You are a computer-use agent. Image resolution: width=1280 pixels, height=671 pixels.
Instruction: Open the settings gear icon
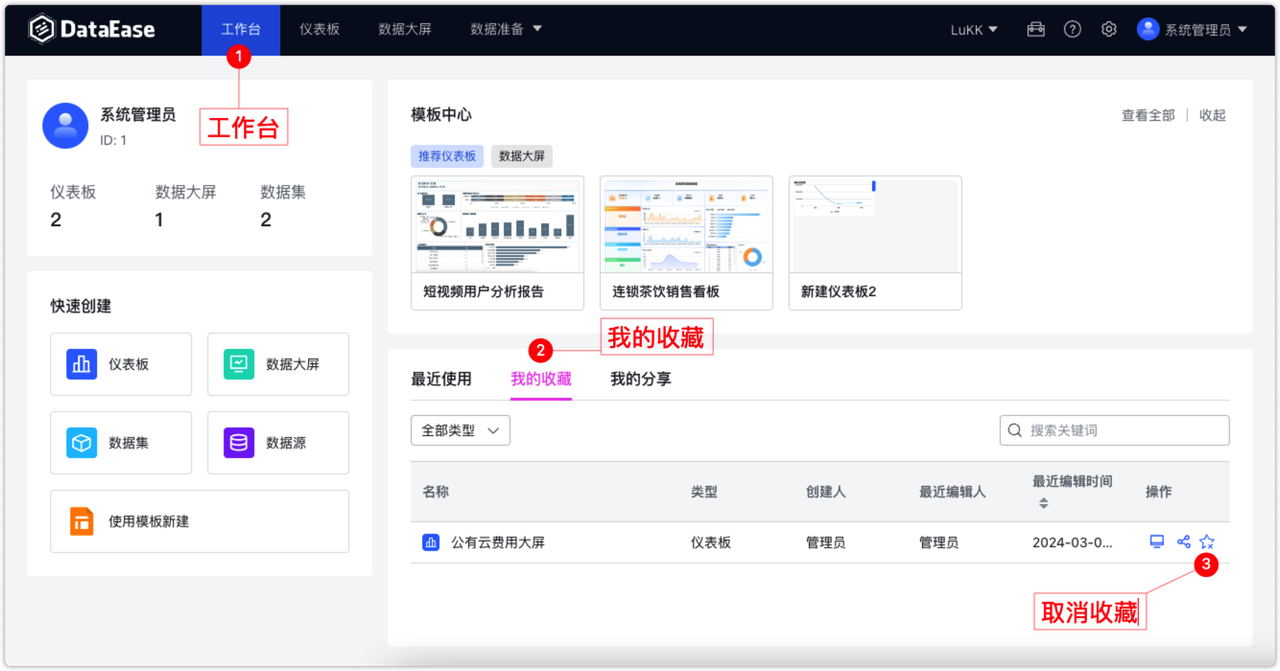pos(1108,29)
